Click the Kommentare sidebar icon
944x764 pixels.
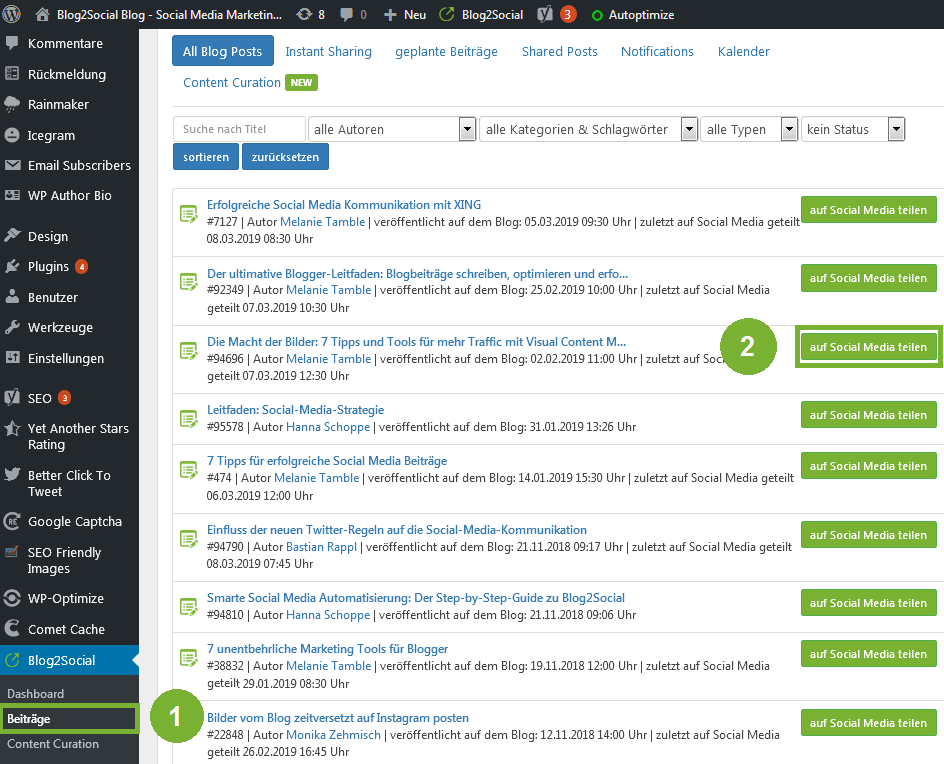click(x=12, y=43)
